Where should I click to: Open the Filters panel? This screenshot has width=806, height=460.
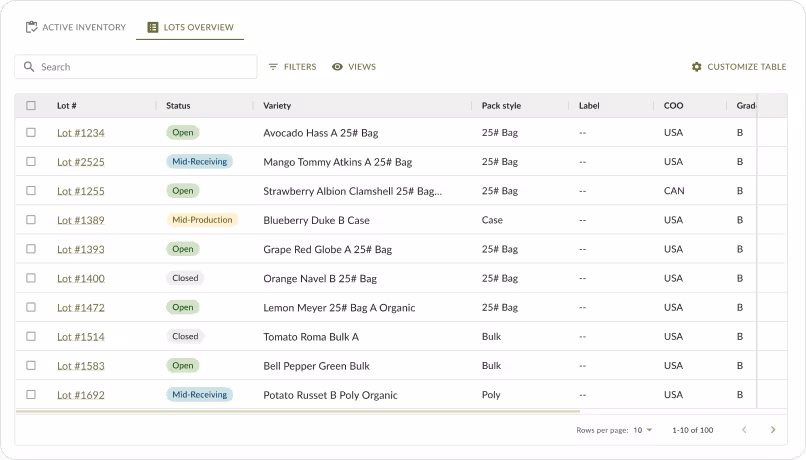[292, 67]
